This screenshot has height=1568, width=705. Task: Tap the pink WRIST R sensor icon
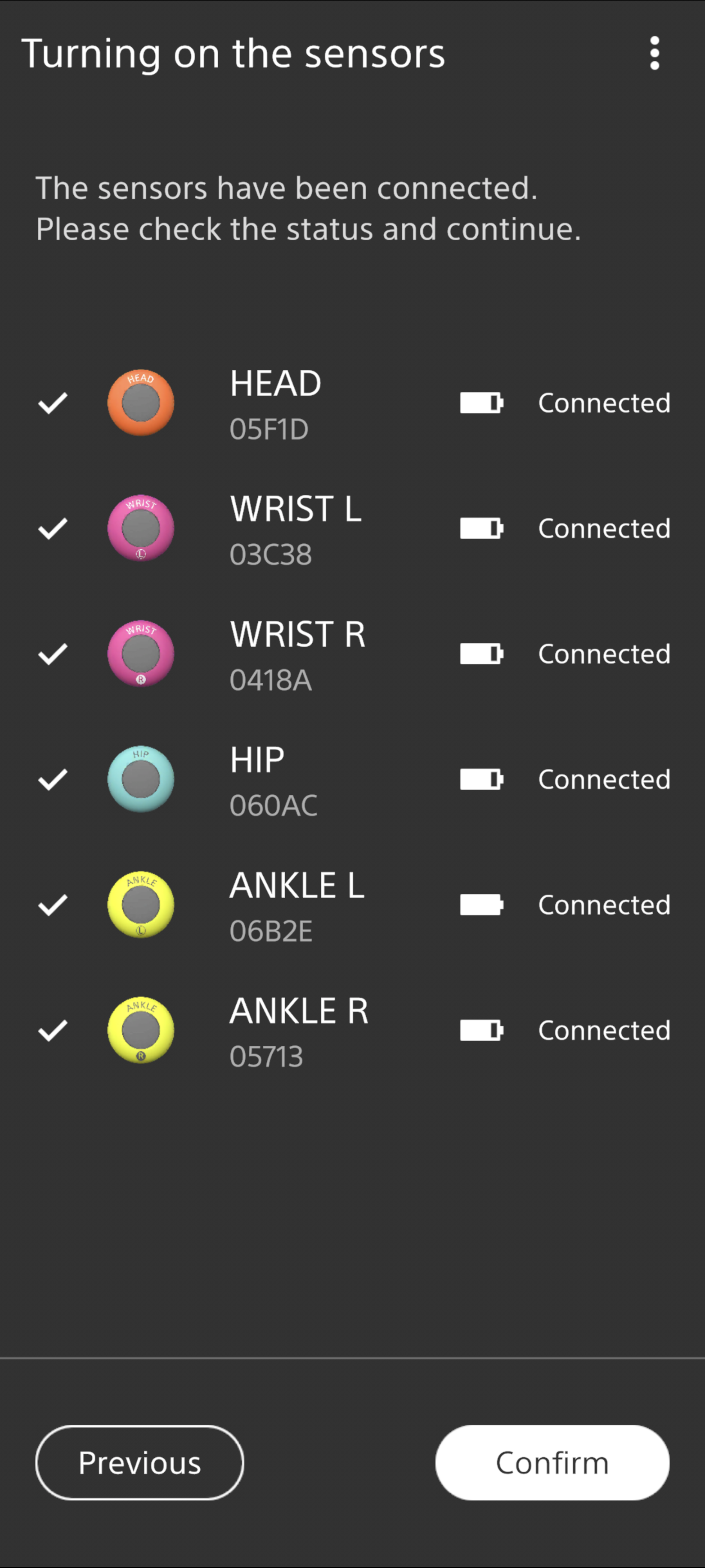click(x=141, y=654)
